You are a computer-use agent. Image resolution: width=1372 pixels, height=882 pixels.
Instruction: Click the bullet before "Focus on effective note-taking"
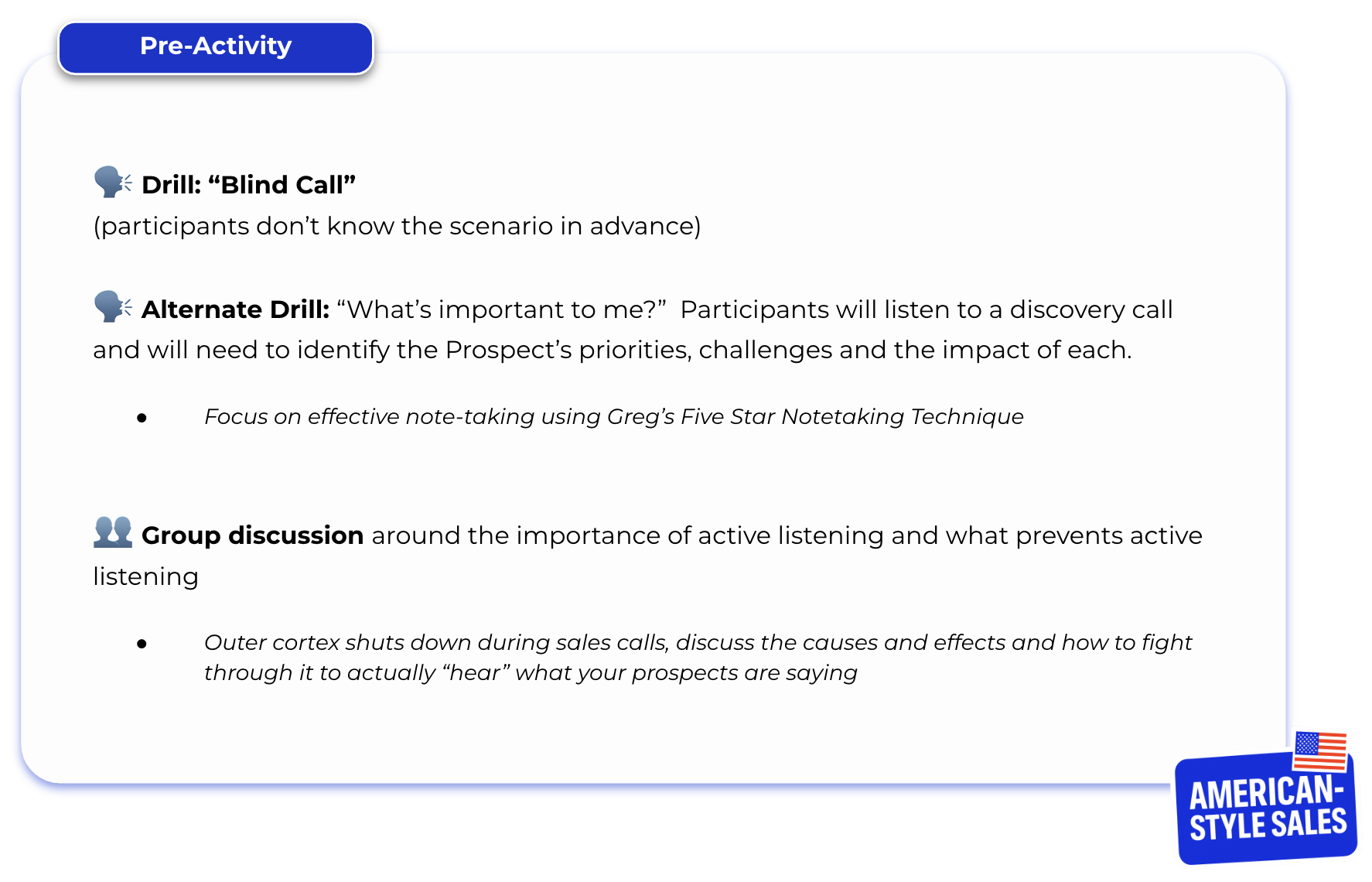tap(142, 419)
